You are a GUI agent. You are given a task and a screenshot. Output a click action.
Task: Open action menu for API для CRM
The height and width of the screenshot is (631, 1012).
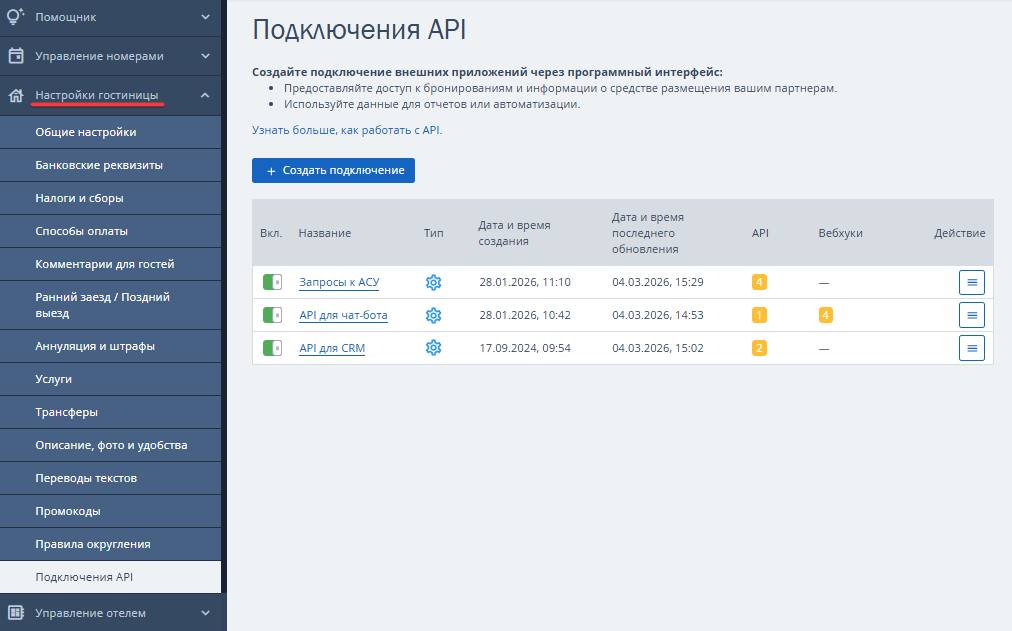click(x=971, y=348)
